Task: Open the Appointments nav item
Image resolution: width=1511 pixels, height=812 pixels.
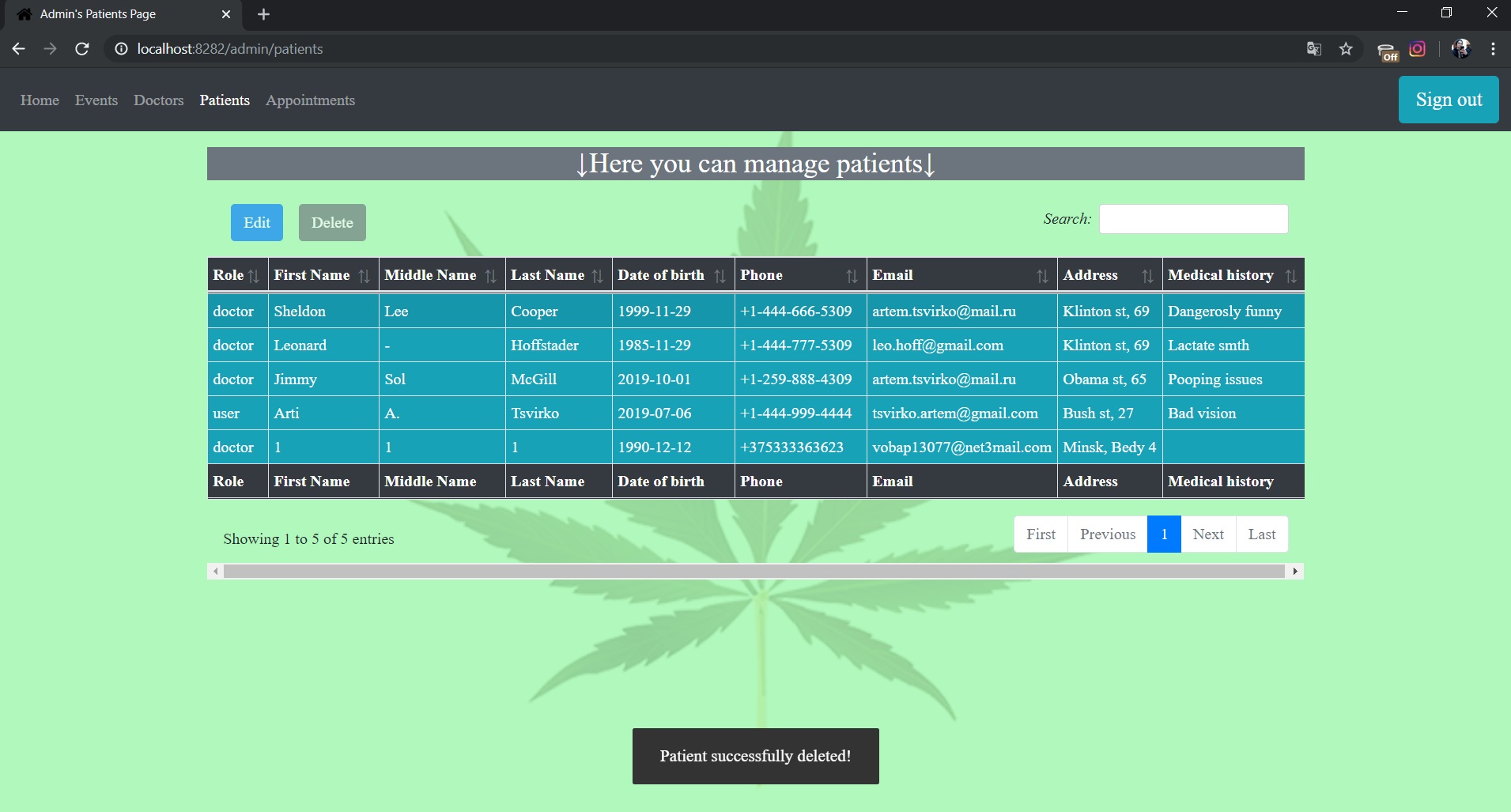Action: [x=310, y=100]
